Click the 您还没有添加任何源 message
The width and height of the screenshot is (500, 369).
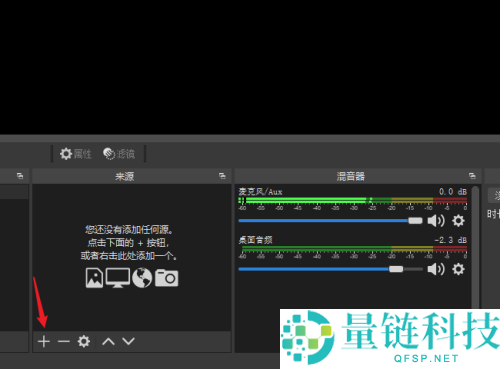129,230
